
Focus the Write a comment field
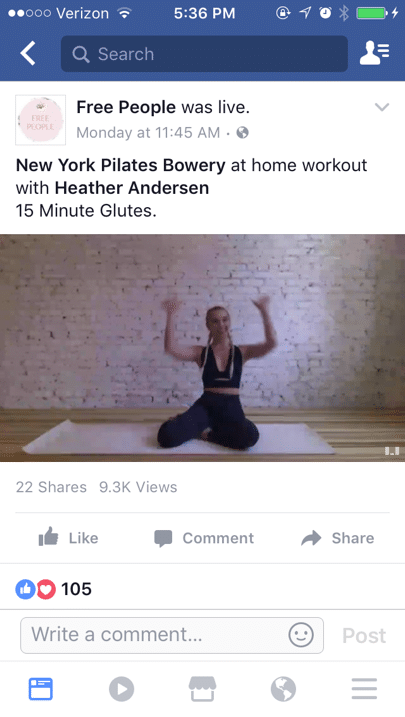[172, 635]
